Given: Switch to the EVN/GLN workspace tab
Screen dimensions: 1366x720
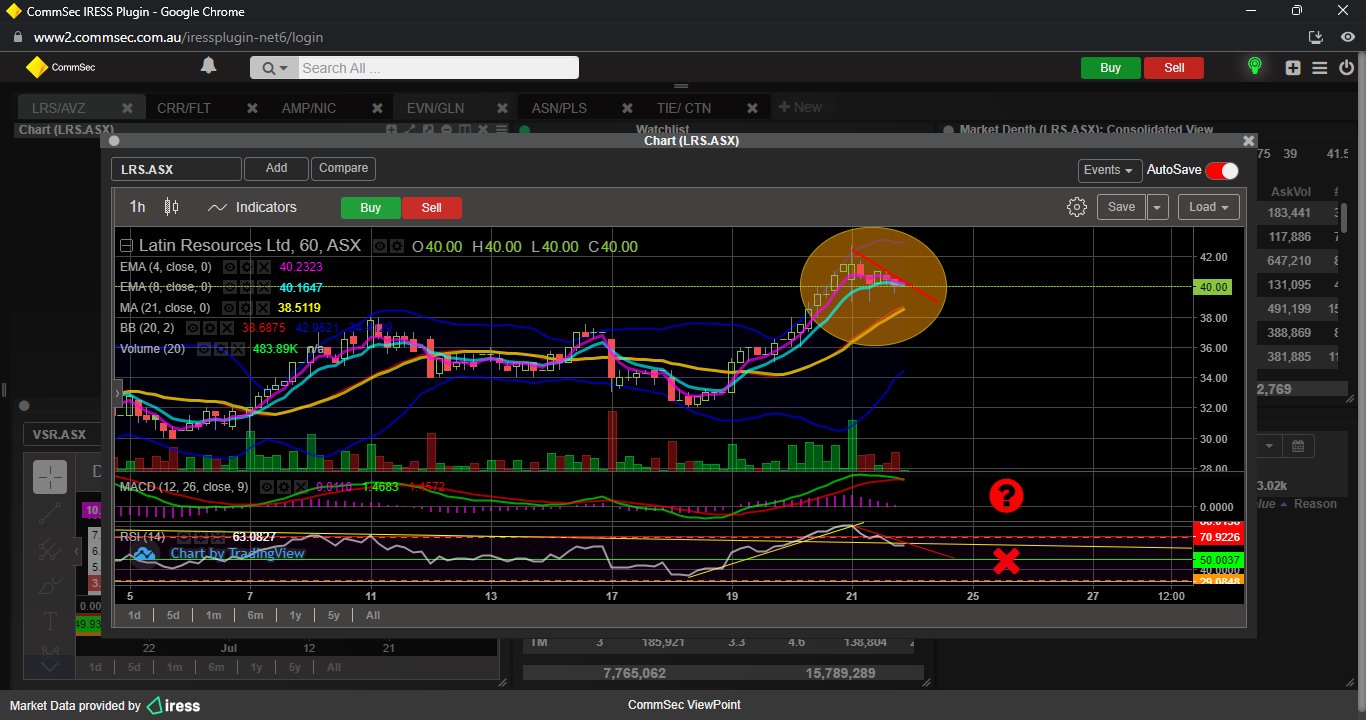Looking at the screenshot, I should tap(435, 108).
